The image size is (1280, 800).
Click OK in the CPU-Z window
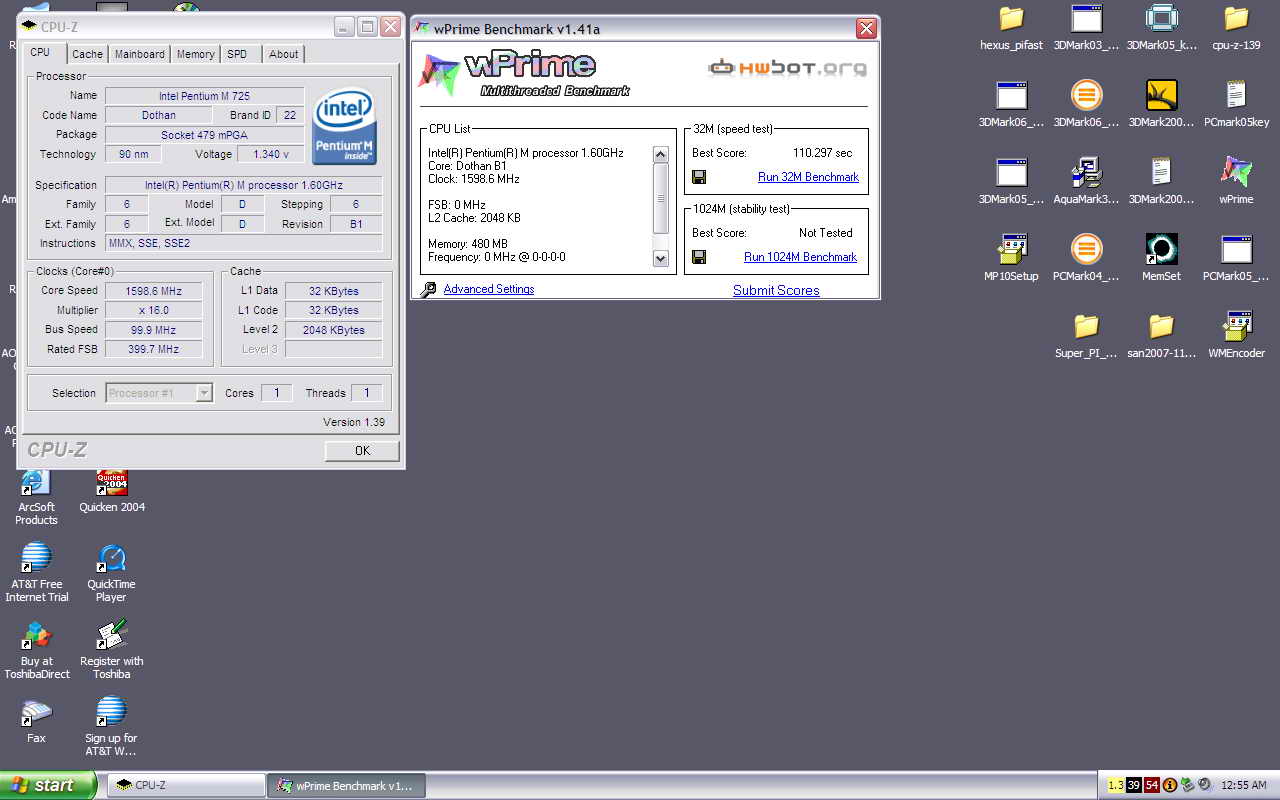tap(362, 451)
